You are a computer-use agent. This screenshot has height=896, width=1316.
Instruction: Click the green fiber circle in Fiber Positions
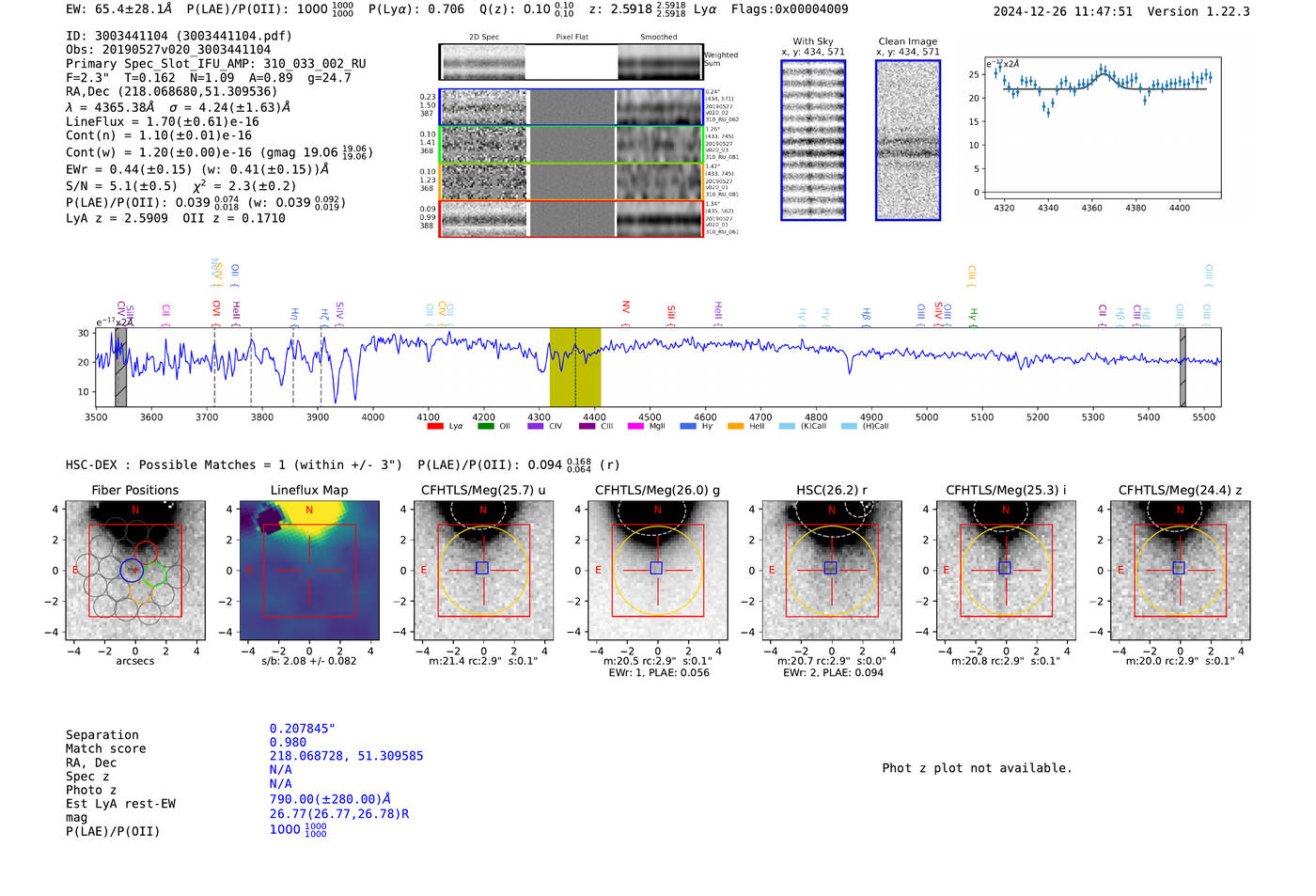154,574
